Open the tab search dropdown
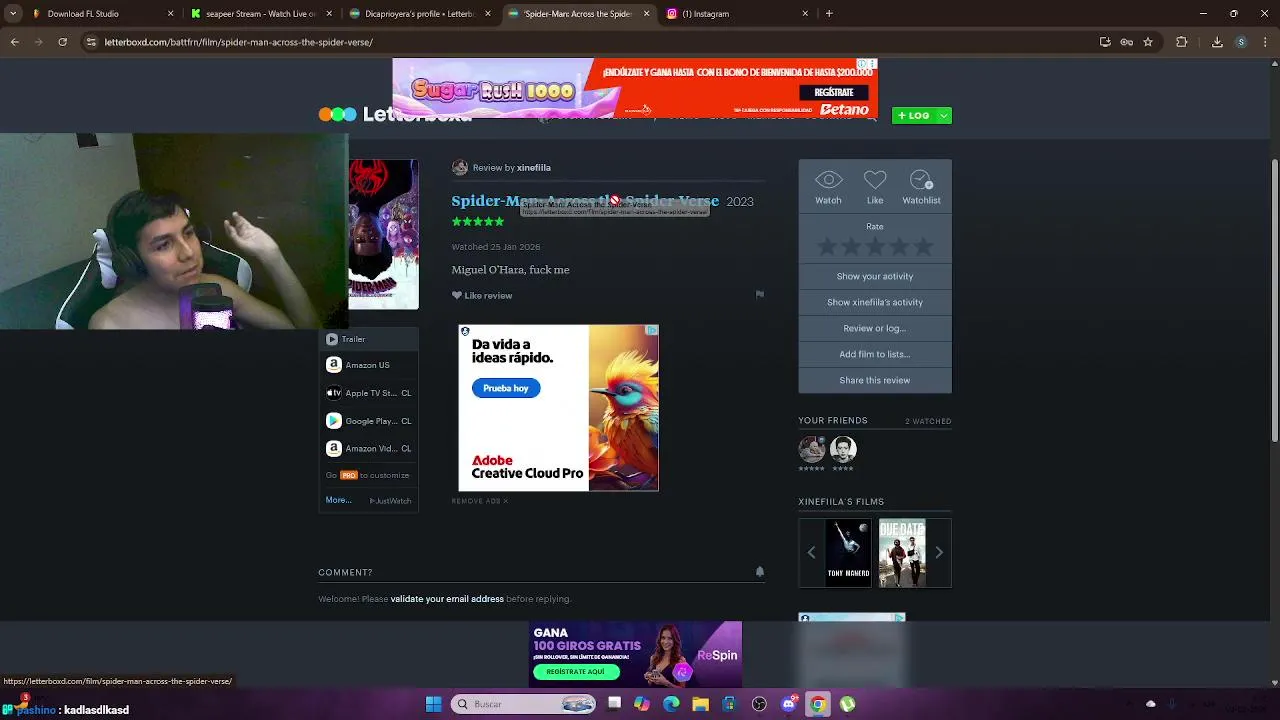The width and height of the screenshot is (1280, 720). (x=12, y=14)
